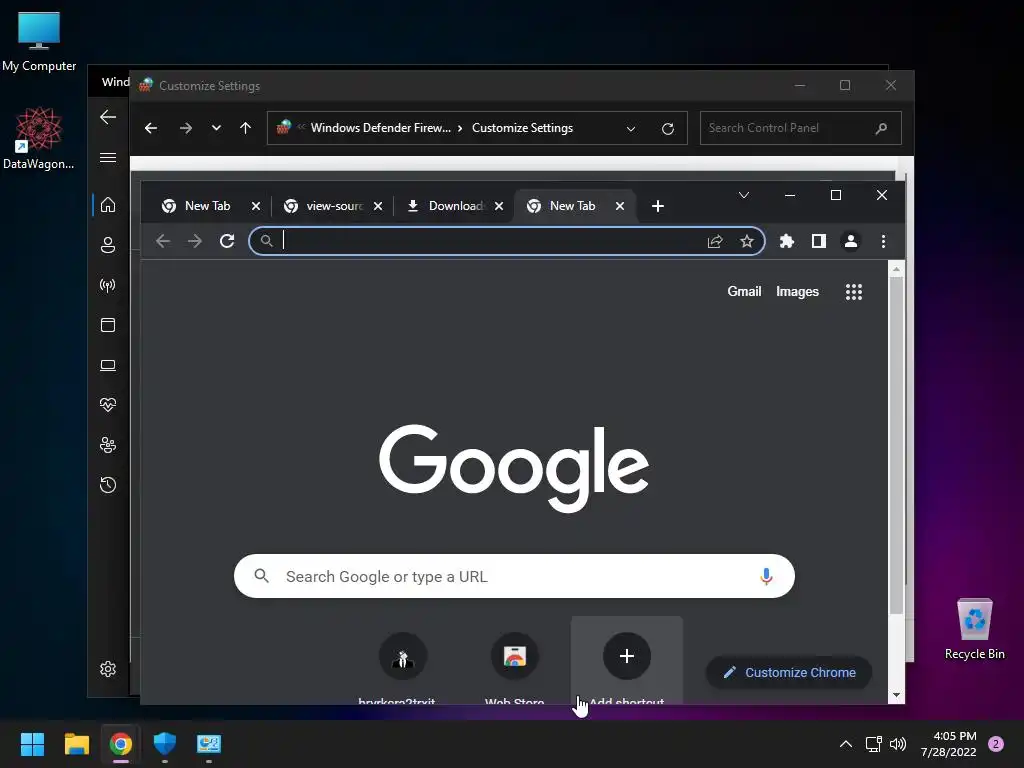Viewport: 1024px width, 768px height.
Task: Refresh the Customize Settings Control Panel window
Action: click(667, 129)
